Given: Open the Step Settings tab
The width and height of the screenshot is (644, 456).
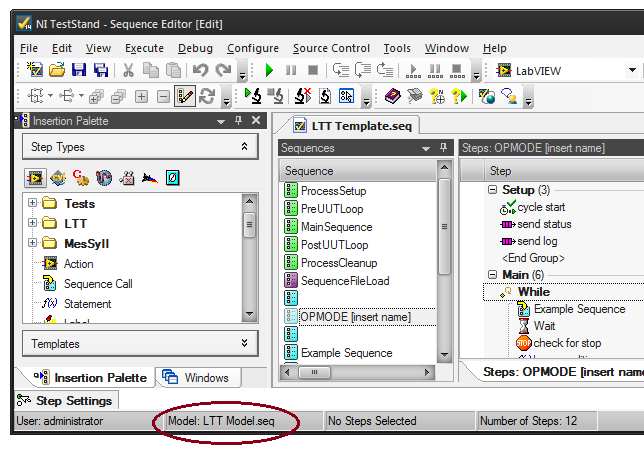Looking at the screenshot, I should [67, 400].
